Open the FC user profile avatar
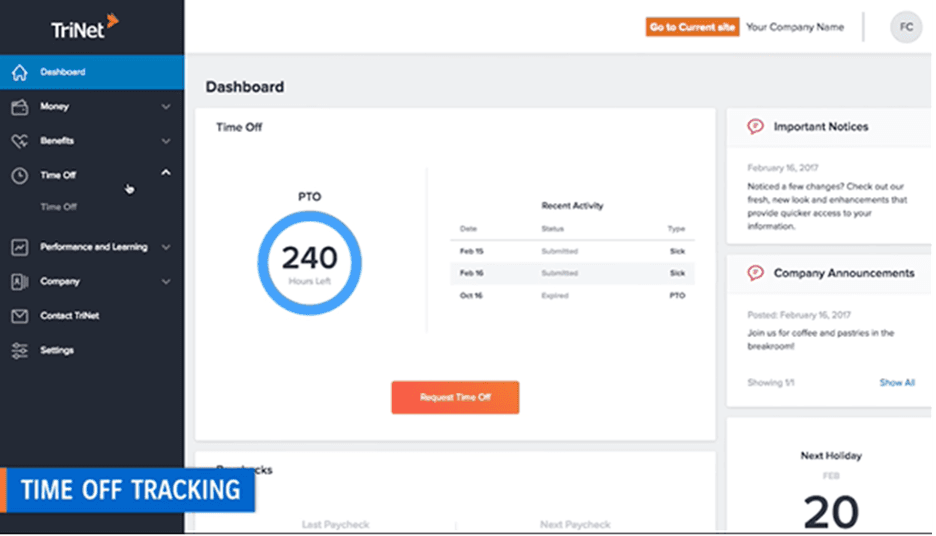936x536 pixels. point(905,27)
